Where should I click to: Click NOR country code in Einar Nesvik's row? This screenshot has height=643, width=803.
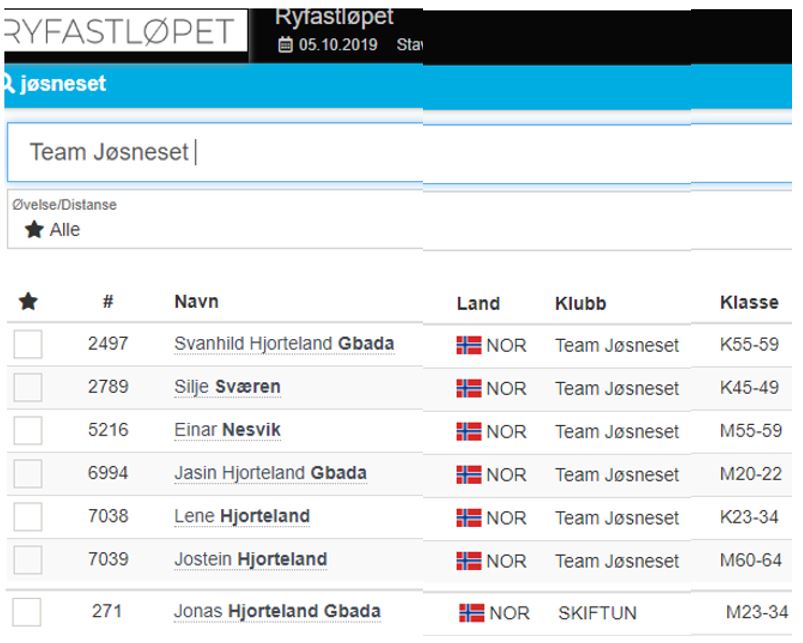click(x=506, y=431)
